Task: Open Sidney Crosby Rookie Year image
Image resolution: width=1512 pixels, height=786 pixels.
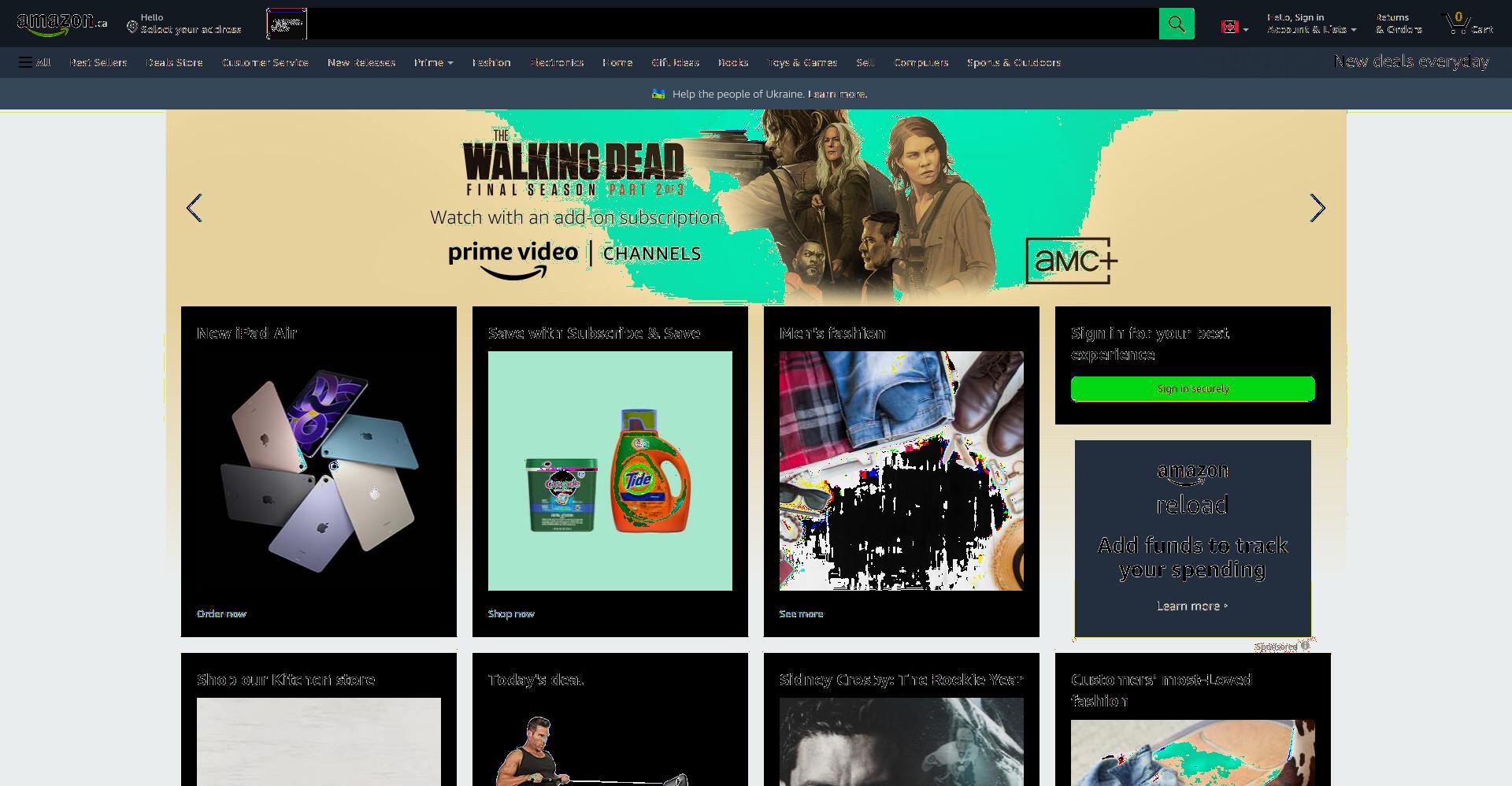Action: click(902, 742)
